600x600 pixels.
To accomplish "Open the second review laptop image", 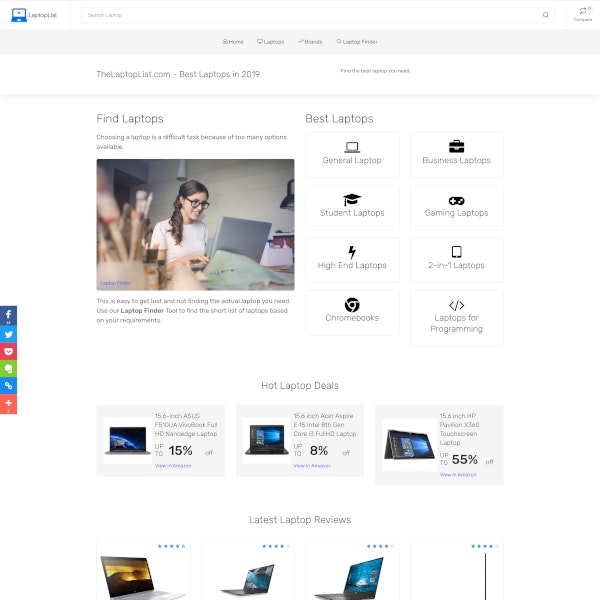I will 248,580.
